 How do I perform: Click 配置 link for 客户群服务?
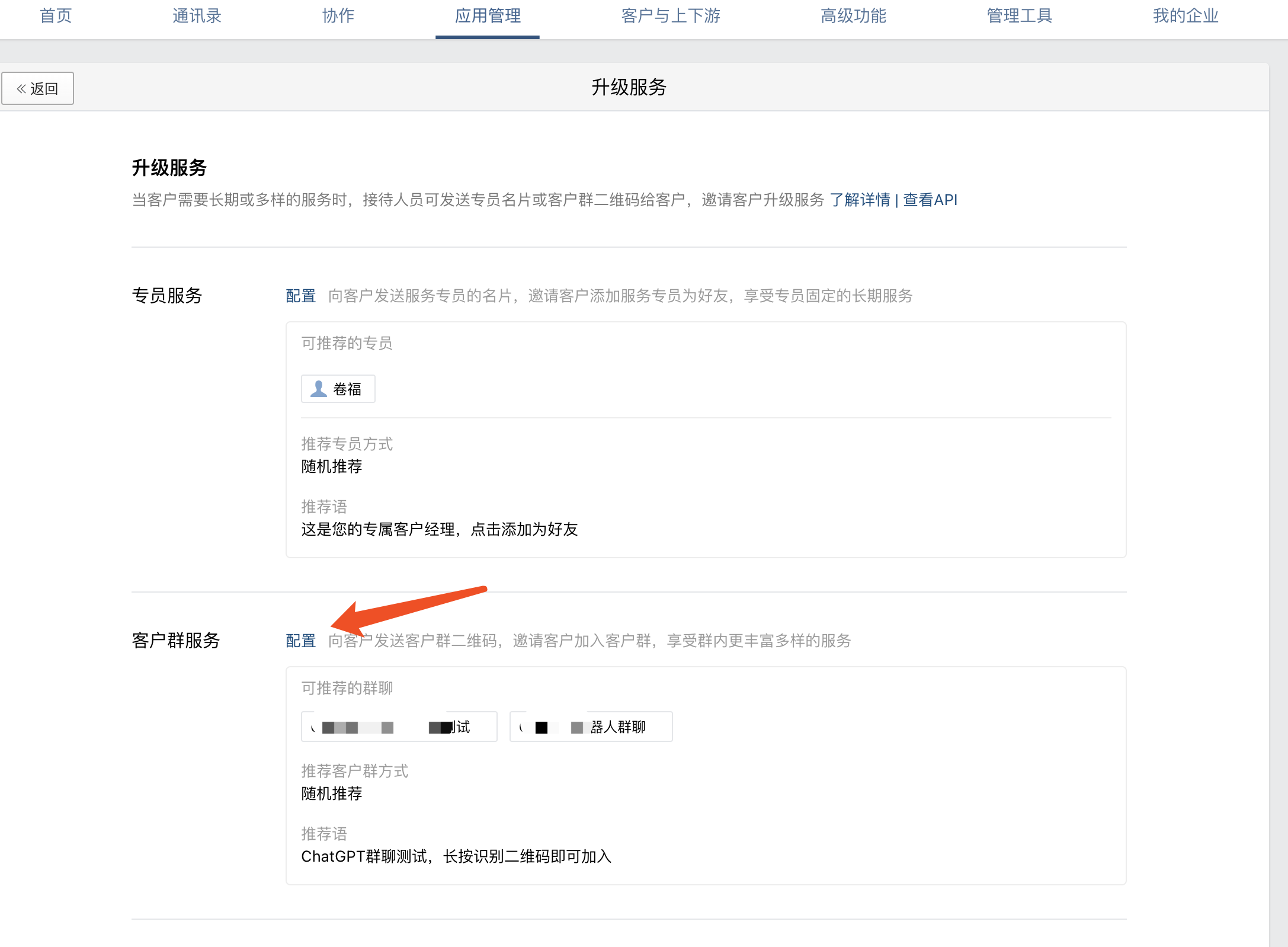(300, 641)
